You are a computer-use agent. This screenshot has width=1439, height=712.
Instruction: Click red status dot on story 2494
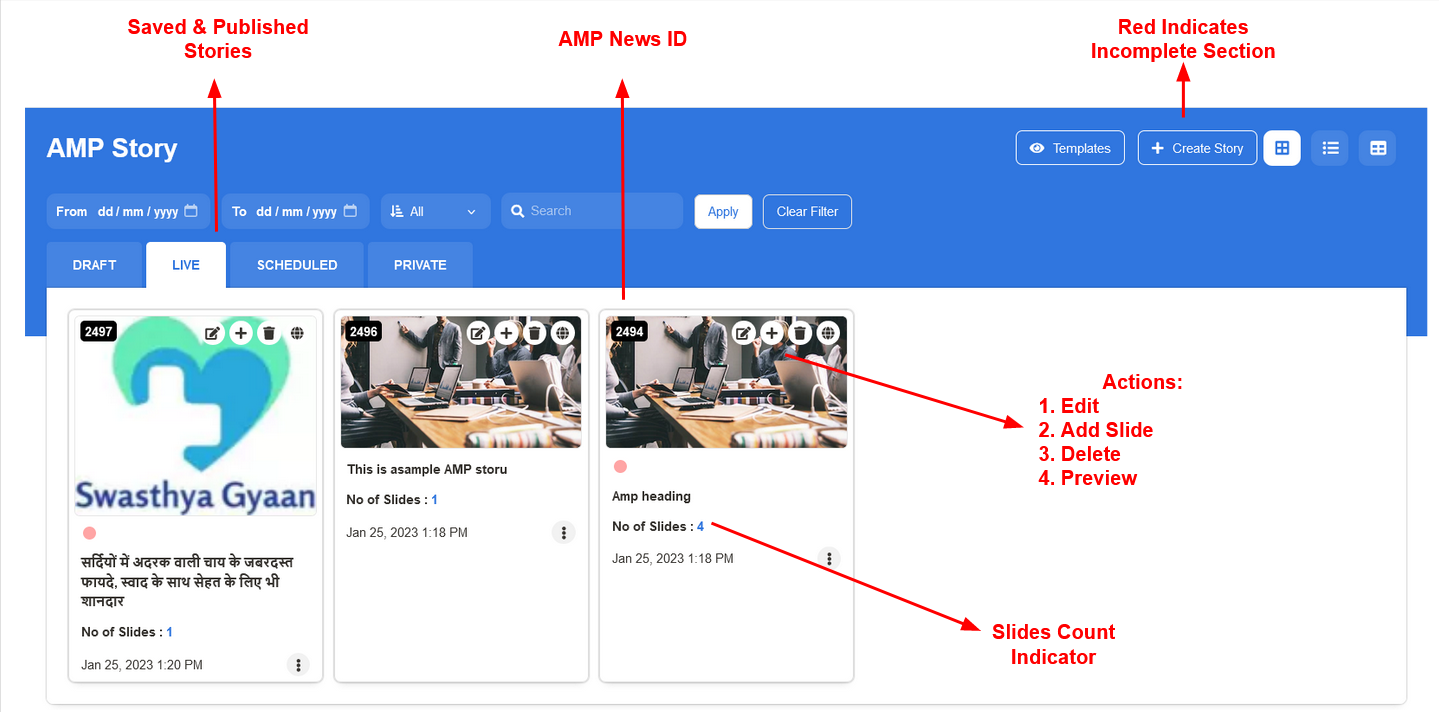coord(620,467)
